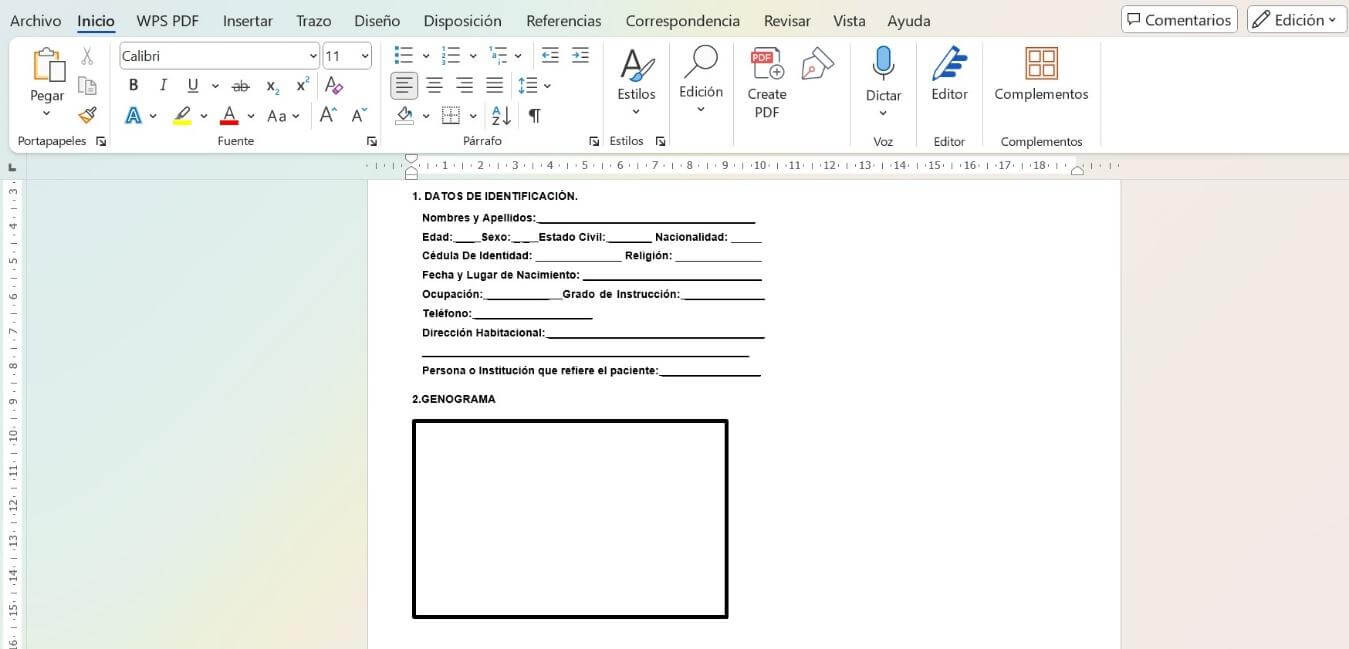Toggle bold formatting
1349x649 pixels.
133,85
